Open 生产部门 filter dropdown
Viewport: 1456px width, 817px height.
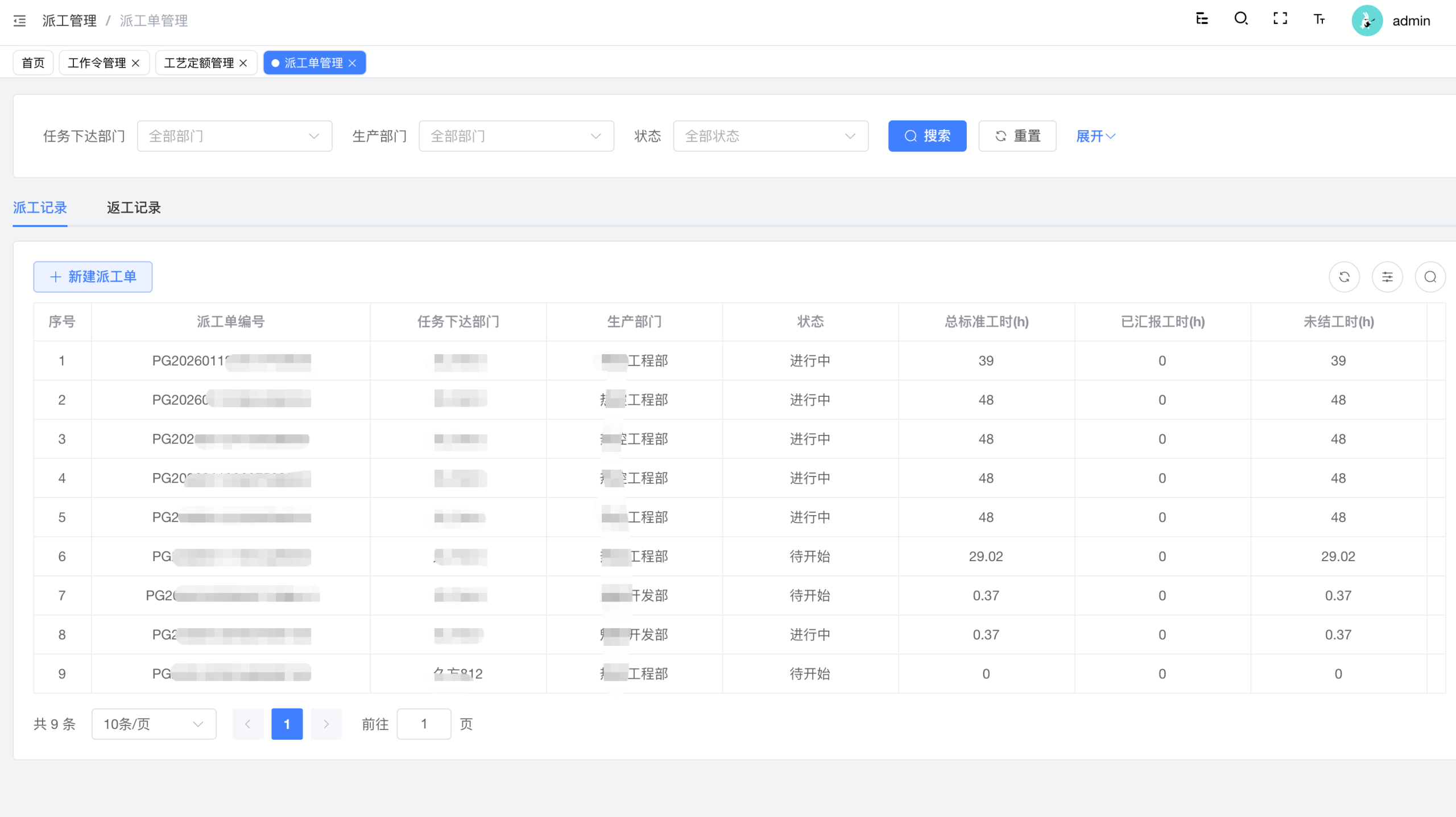516,136
